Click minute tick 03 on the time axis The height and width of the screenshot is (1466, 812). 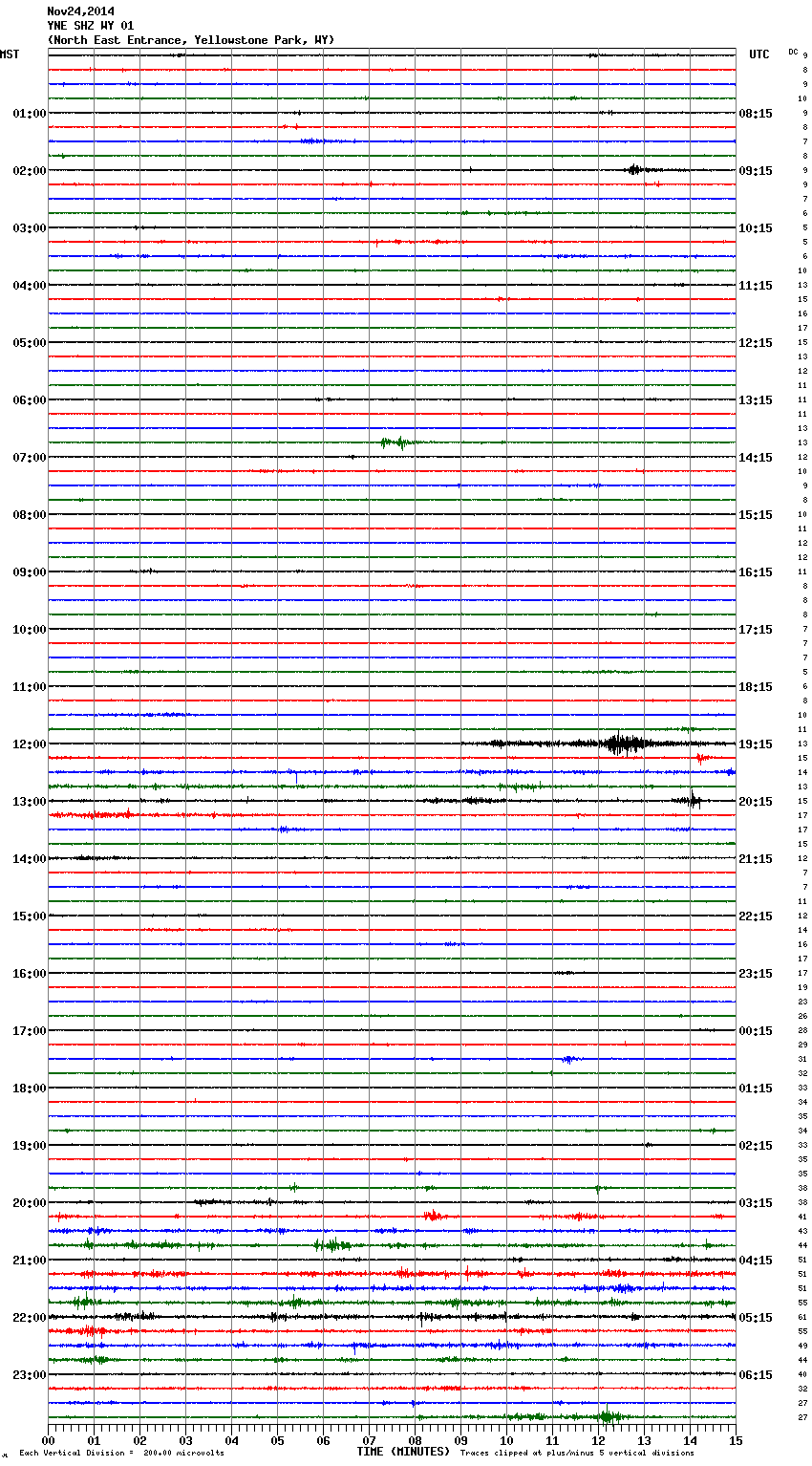pyautogui.click(x=185, y=1440)
